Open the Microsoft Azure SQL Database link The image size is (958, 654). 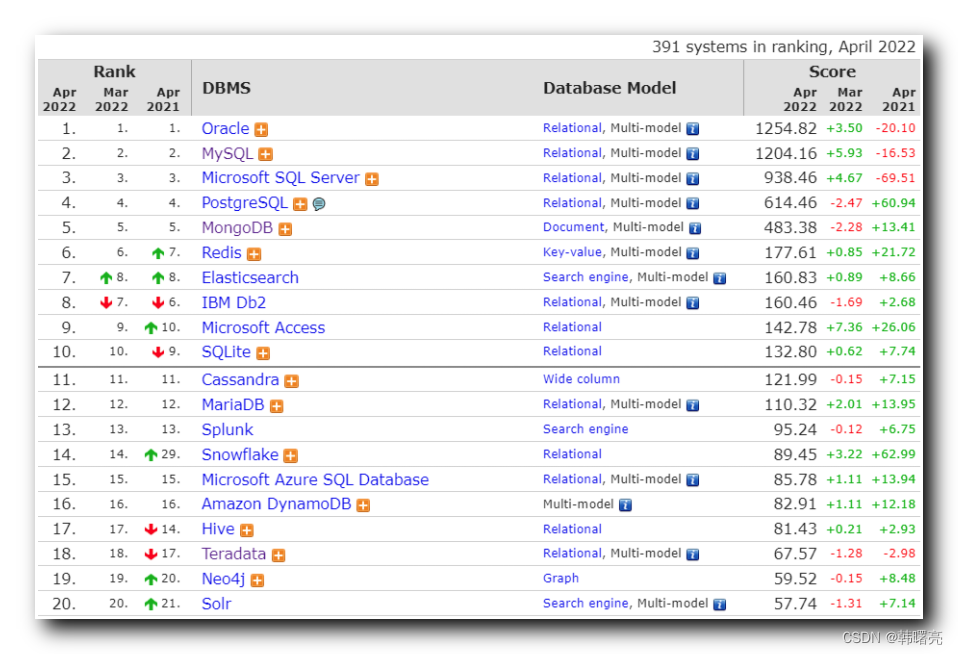tap(315, 480)
